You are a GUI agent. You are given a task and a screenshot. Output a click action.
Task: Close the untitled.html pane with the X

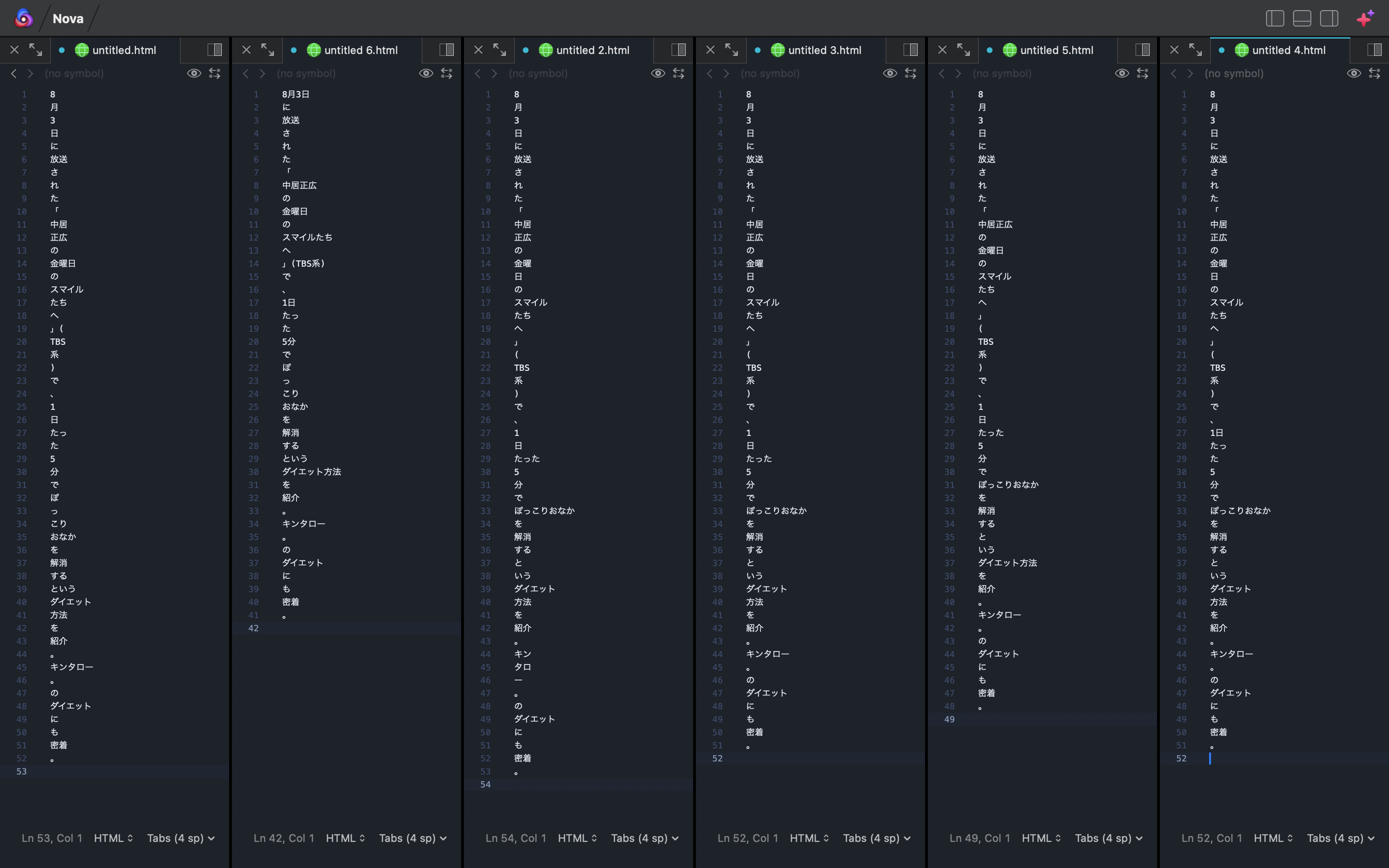click(x=14, y=50)
